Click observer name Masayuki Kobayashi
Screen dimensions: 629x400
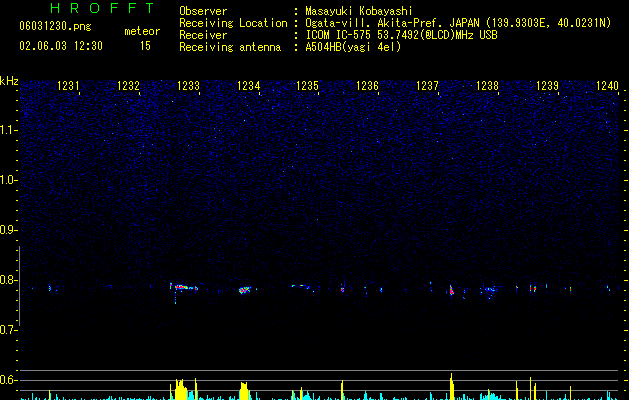coord(359,11)
